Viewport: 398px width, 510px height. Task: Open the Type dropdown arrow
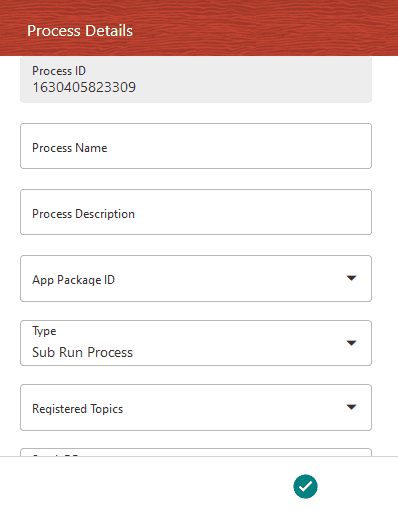351,343
